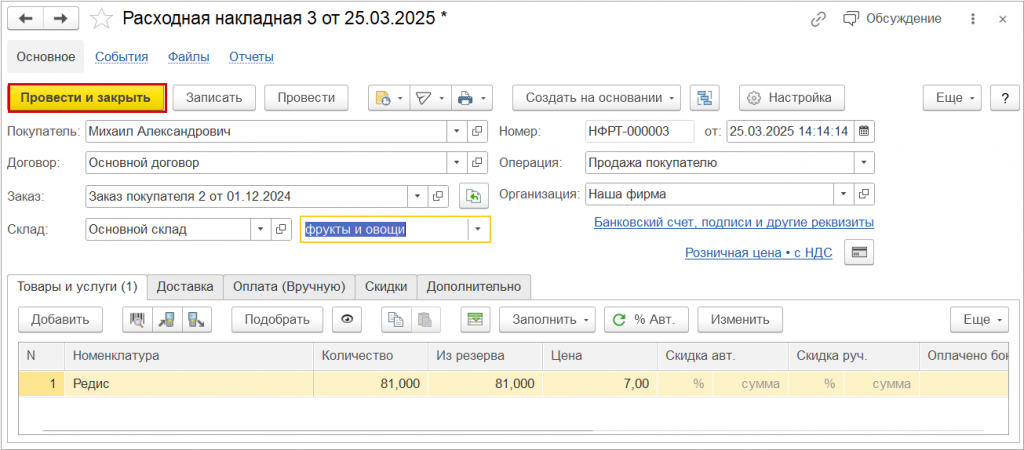Open the calendar picker next to document date
The height and width of the screenshot is (450, 1024).
pos(865,131)
